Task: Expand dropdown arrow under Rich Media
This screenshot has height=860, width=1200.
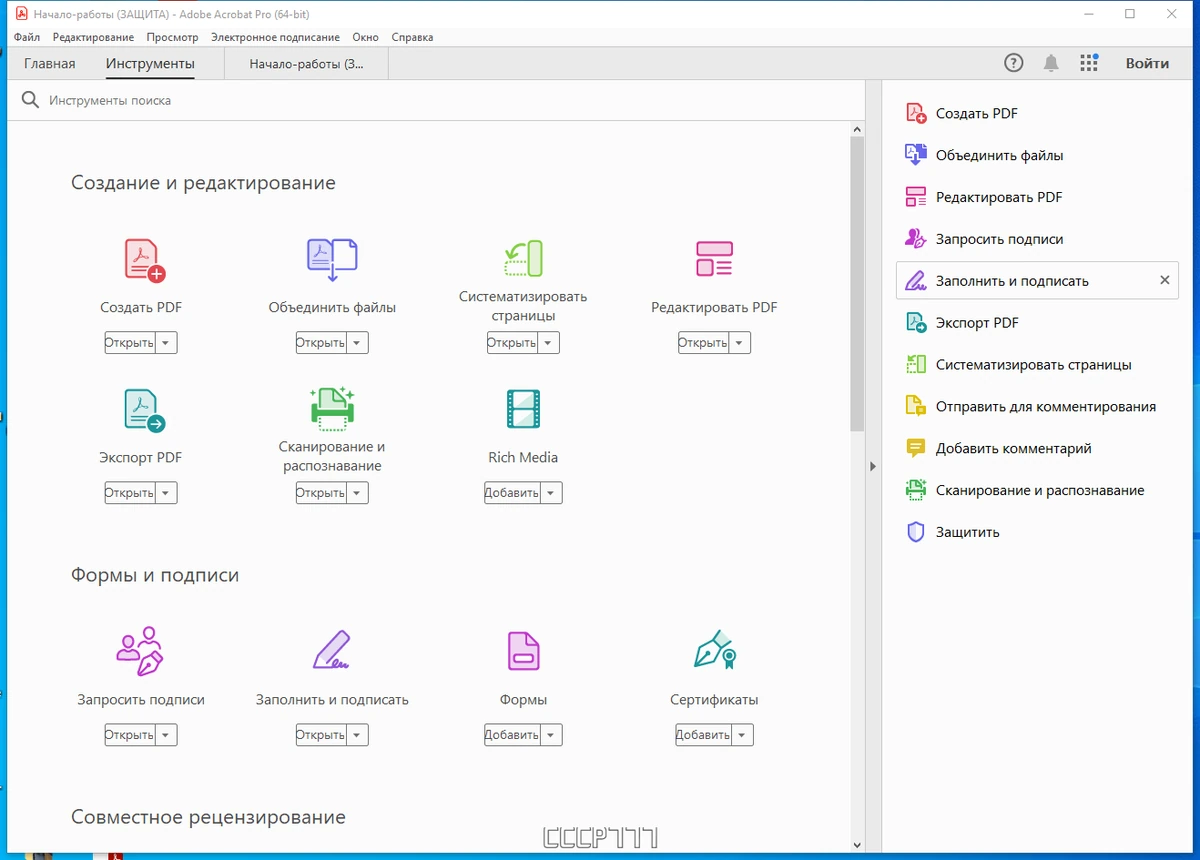Action: click(x=552, y=493)
